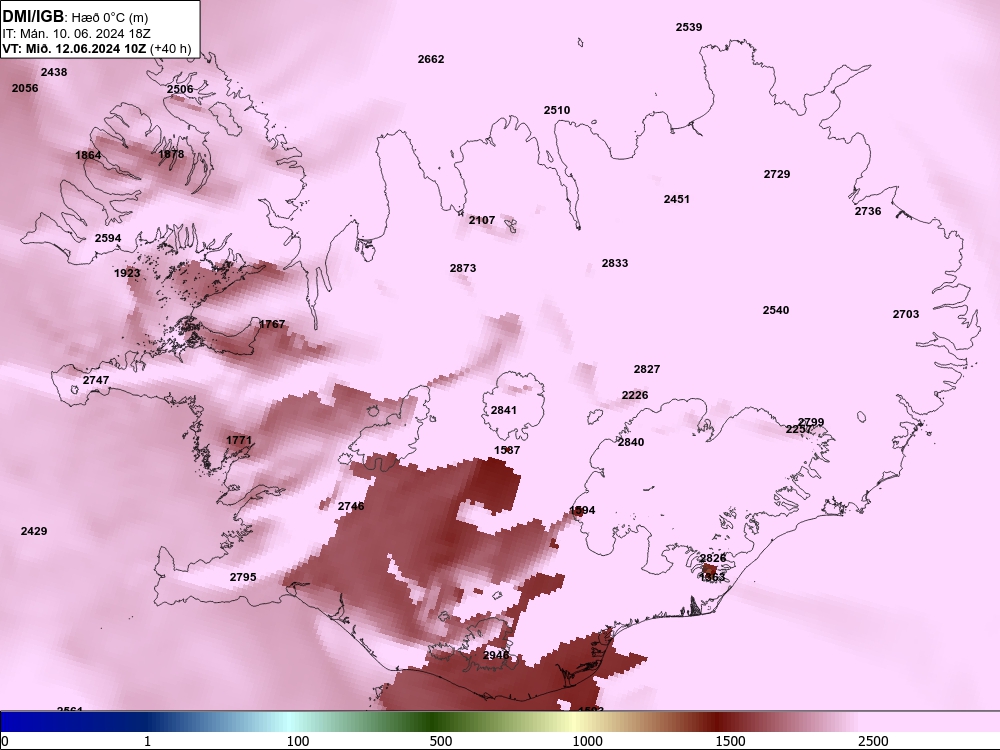
Task: Select the map value 2540
Action: pos(776,310)
